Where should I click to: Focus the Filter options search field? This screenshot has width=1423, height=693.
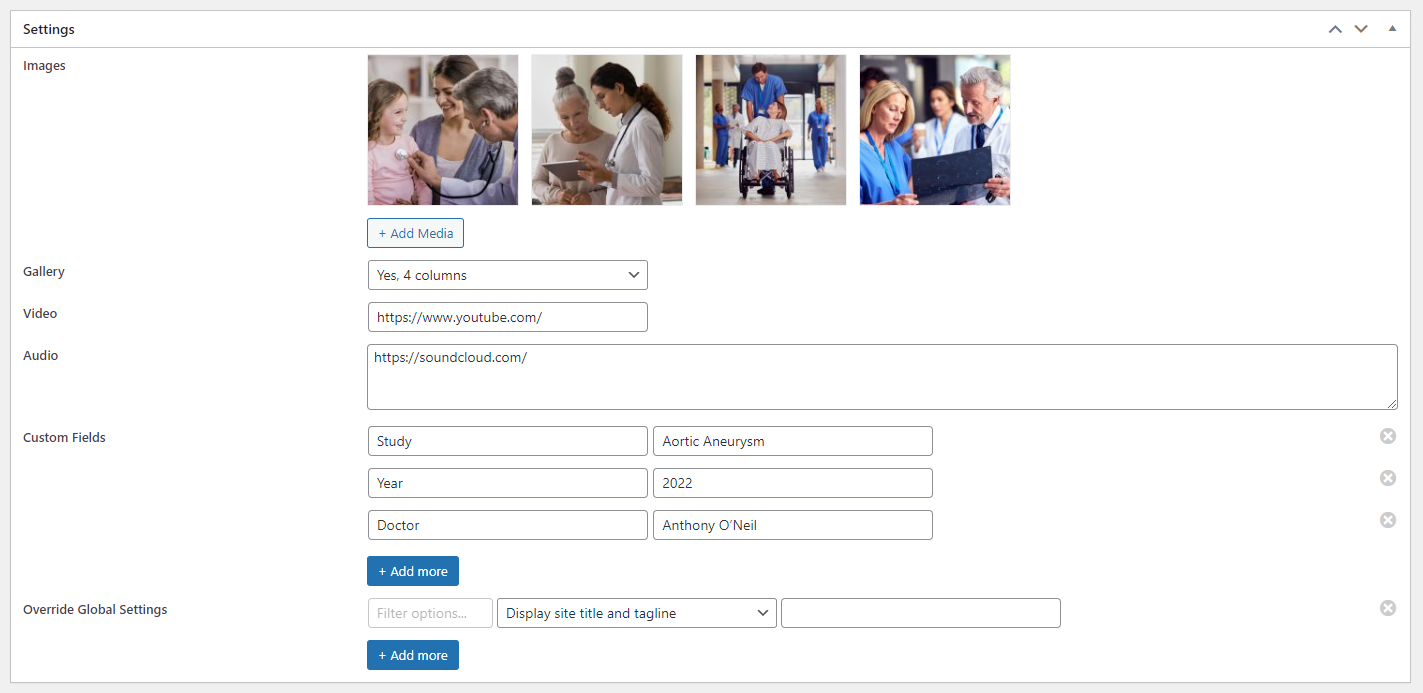[x=430, y=613]
